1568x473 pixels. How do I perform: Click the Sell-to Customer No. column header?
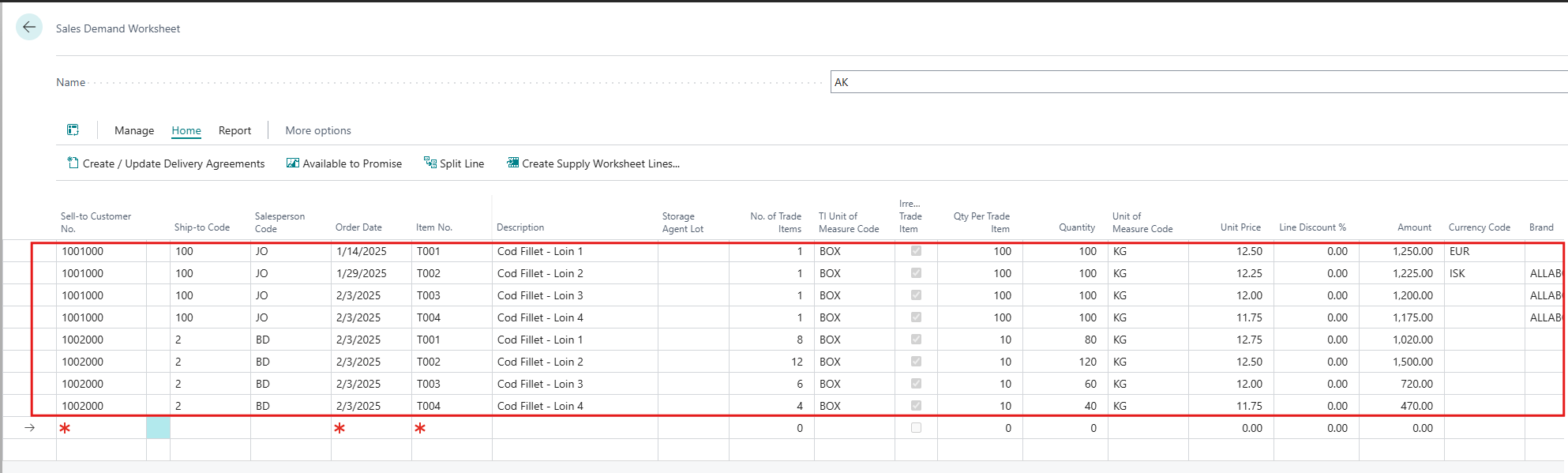tap(96, 222)
